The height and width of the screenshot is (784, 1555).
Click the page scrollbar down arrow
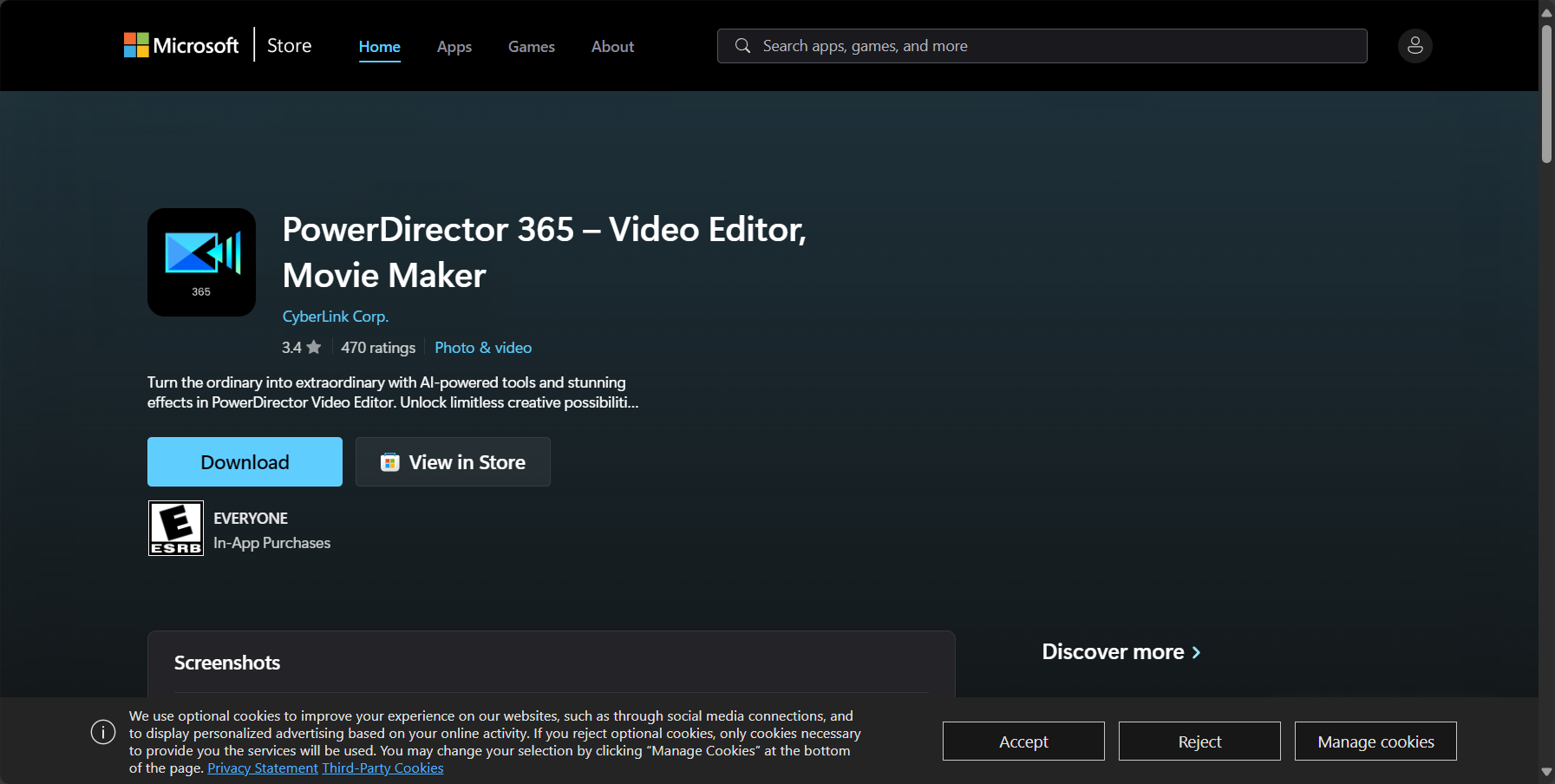point(1546,772)
